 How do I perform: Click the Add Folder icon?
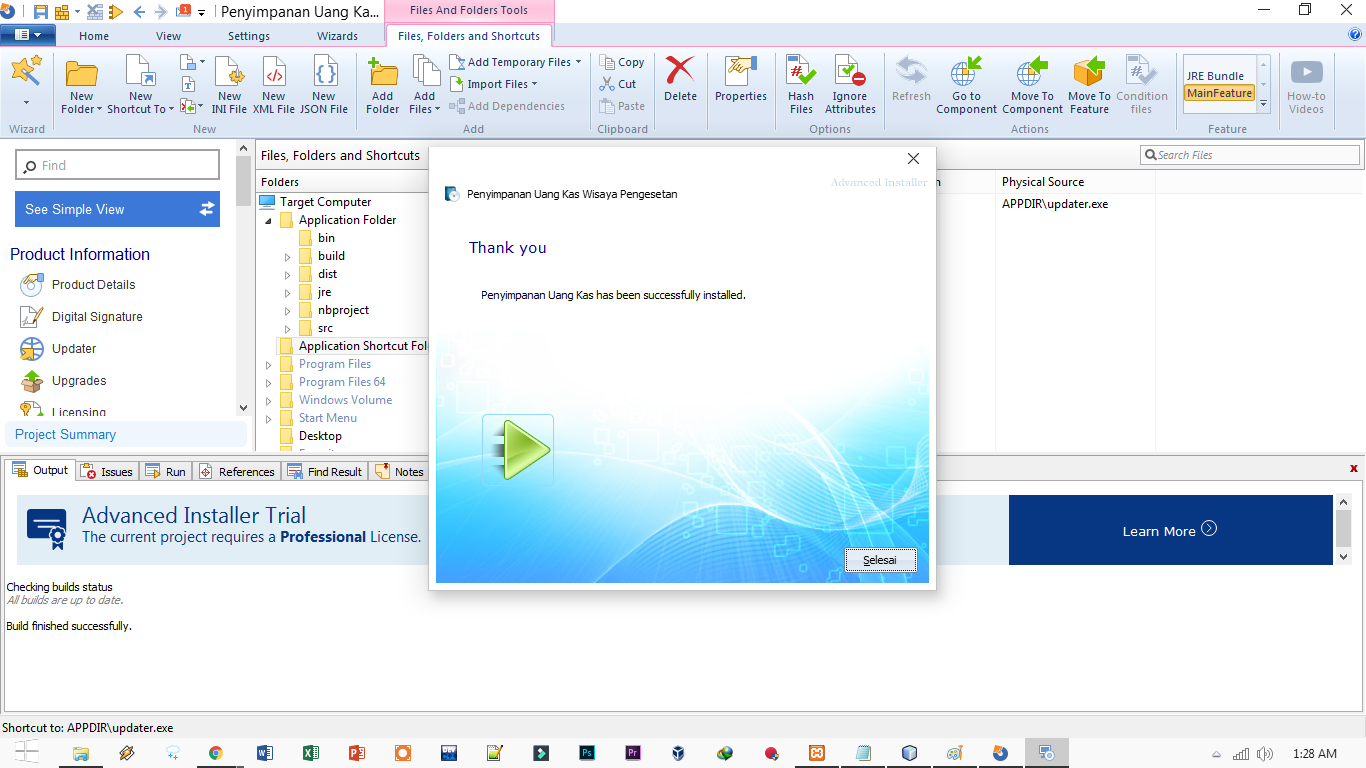tap(383, 73)
